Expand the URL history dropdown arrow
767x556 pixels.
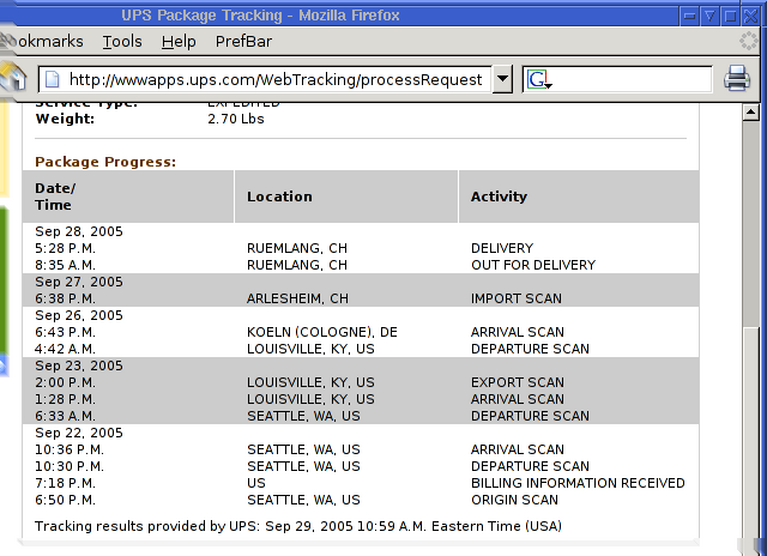(x=502, y=79)
